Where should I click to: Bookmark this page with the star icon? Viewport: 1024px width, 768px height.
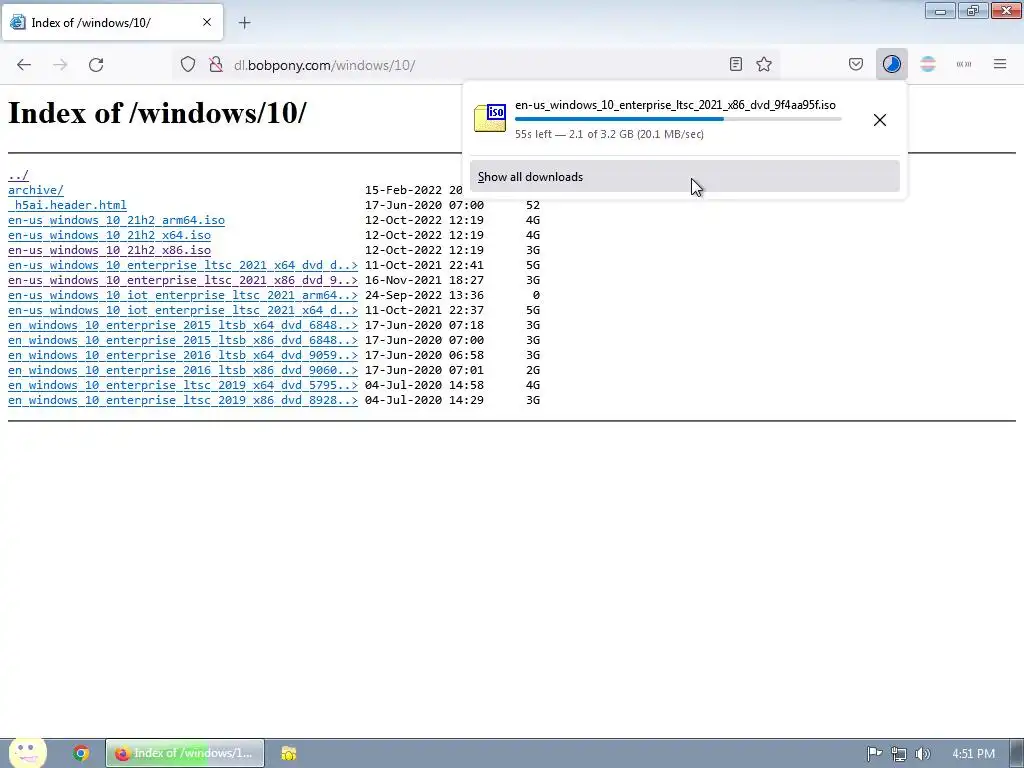[764, 64]
